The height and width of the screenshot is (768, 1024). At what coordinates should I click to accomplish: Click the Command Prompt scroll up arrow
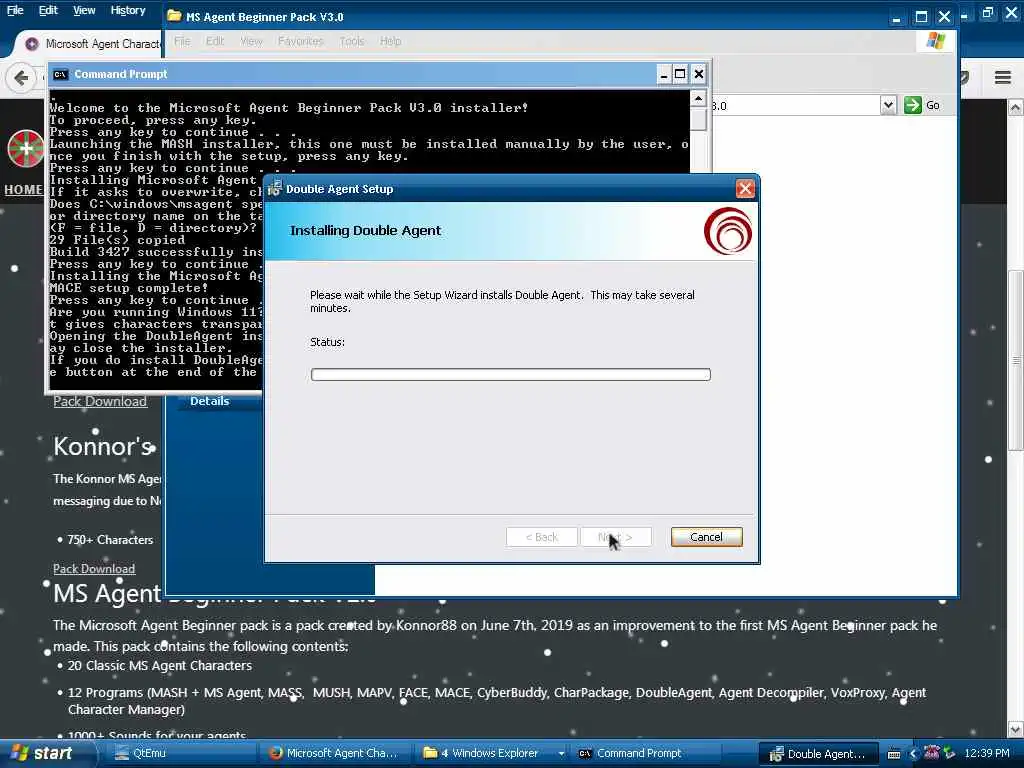(x=698, y=99)
